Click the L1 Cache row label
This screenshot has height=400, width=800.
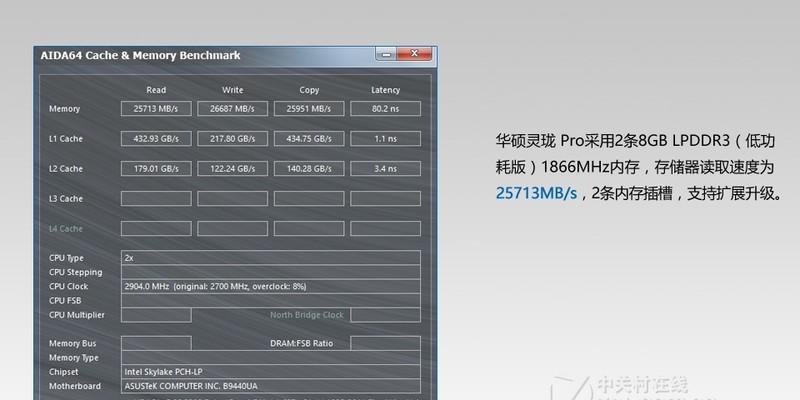(x=66, y=139)
